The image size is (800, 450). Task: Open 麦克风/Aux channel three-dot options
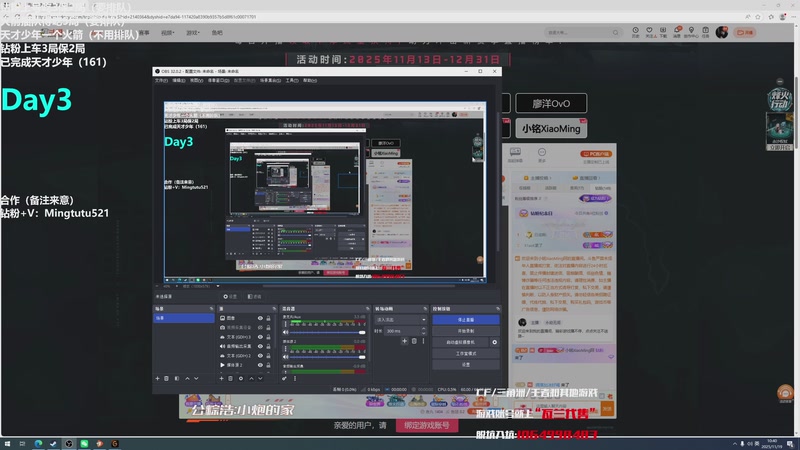pos(286,324)
